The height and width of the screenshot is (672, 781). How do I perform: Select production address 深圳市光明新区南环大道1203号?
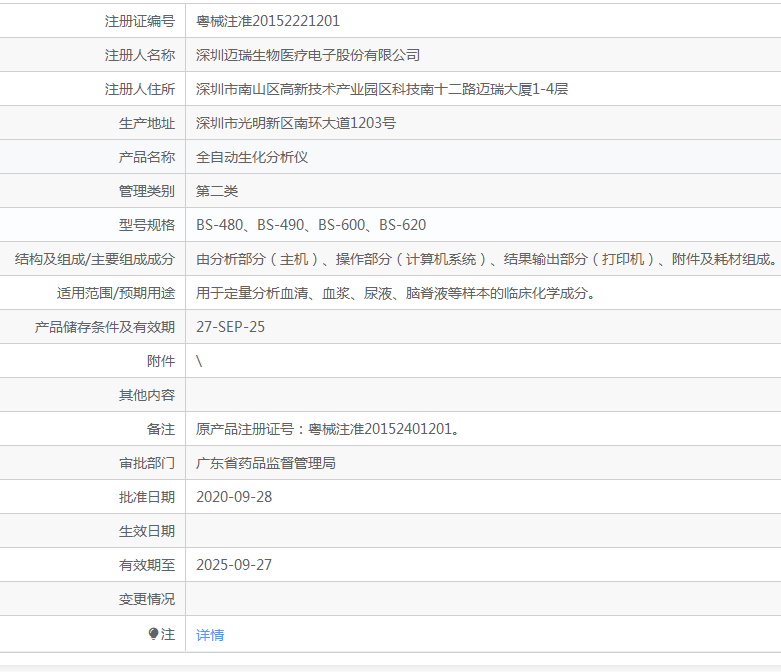coord(296,123)
